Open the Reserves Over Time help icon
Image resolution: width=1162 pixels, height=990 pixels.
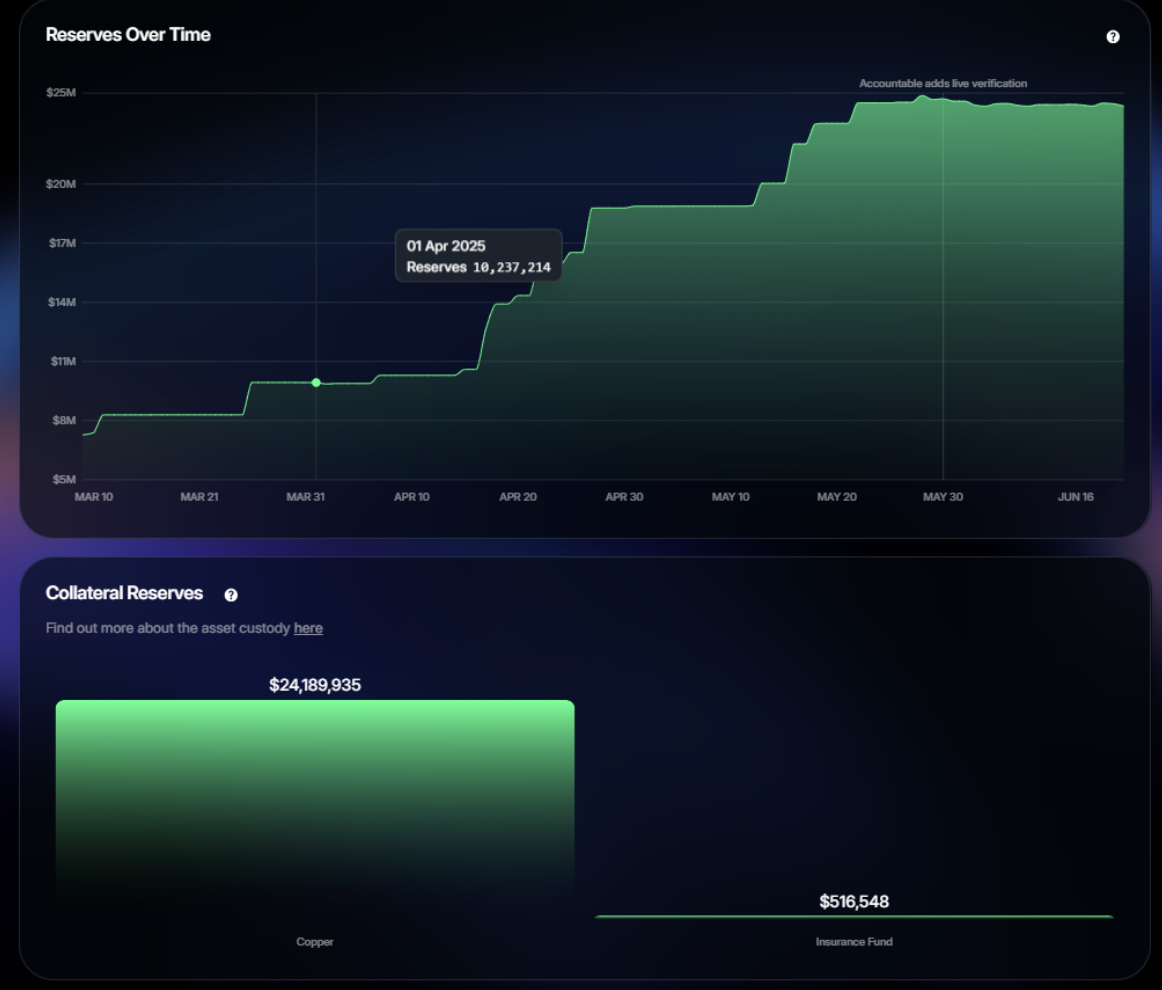pos(1112,37)
